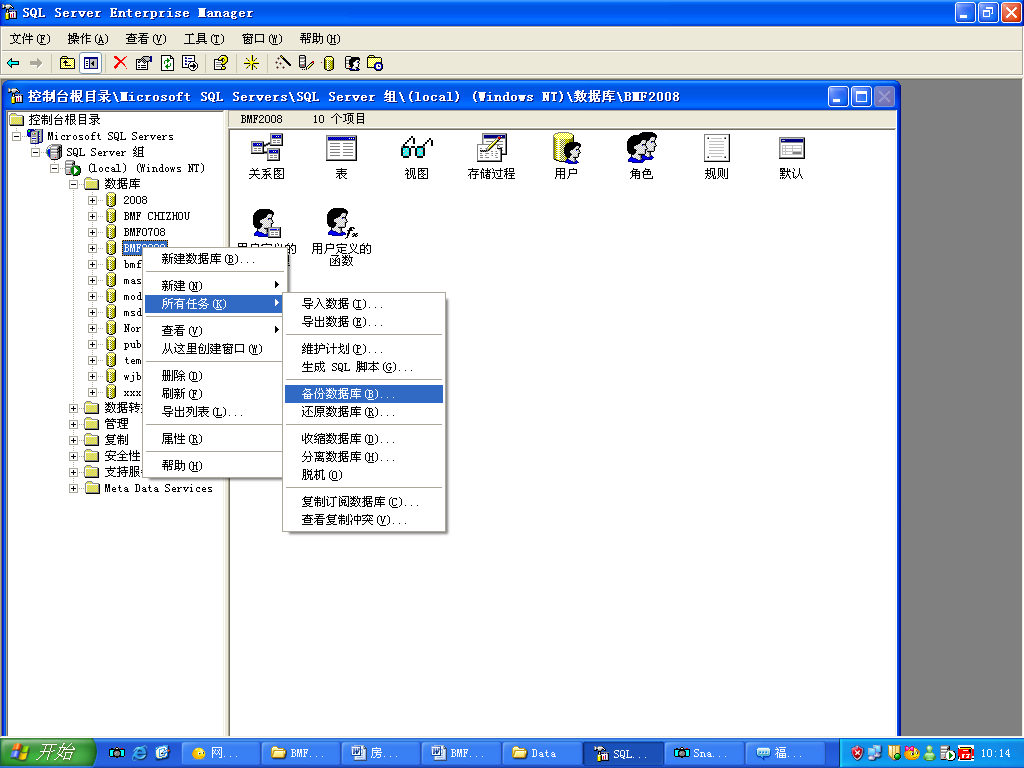Click the 开始 Start button
Viewport: 1024px width, 768px height.
pyautogui.click(x=47, y=753)
